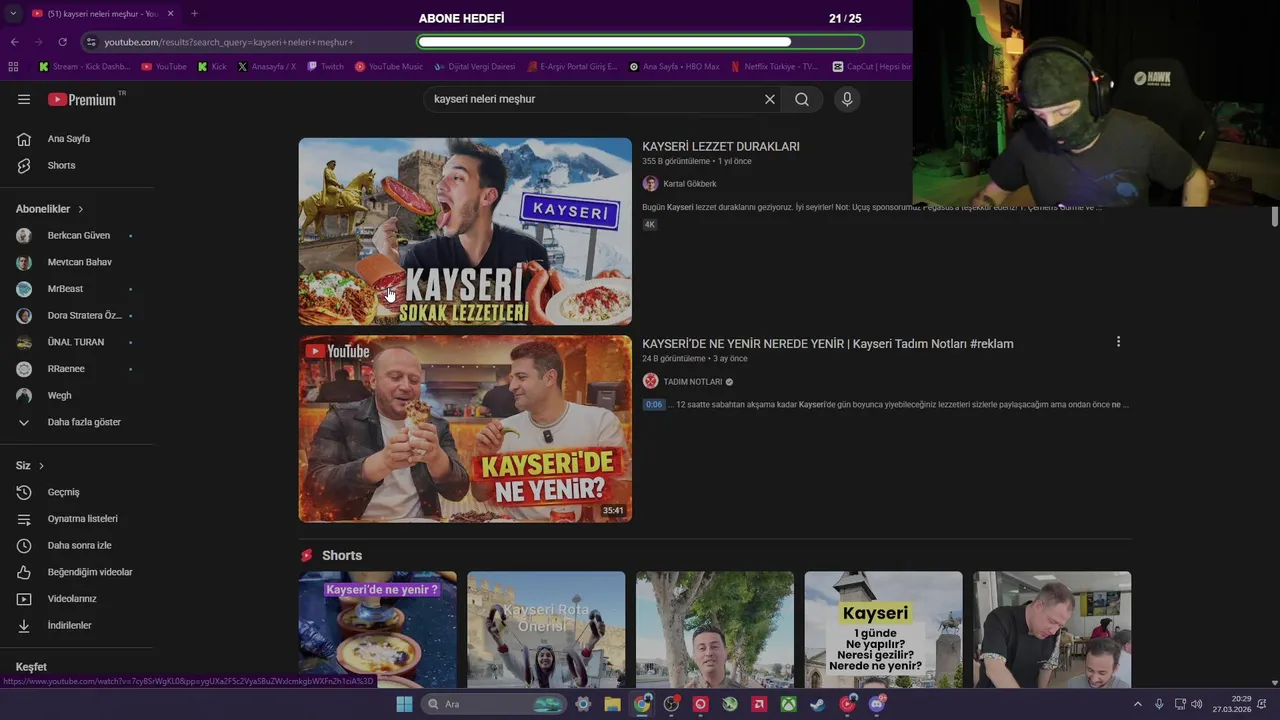Open TADIM NOTLARI channel avatar

(650, 381)
